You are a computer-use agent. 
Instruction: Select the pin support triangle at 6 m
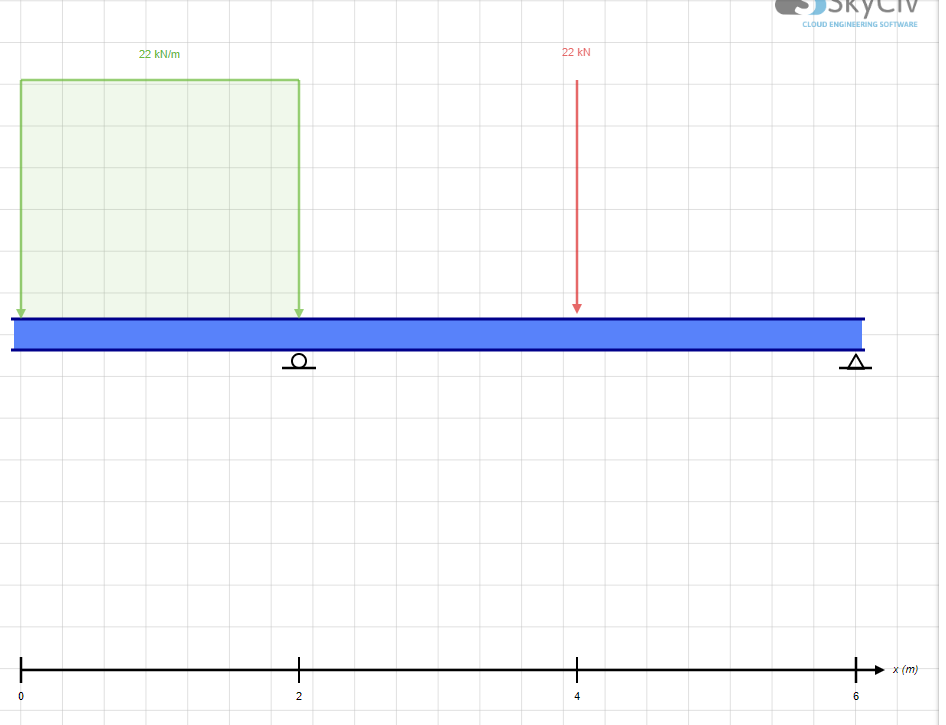point(856,362)
